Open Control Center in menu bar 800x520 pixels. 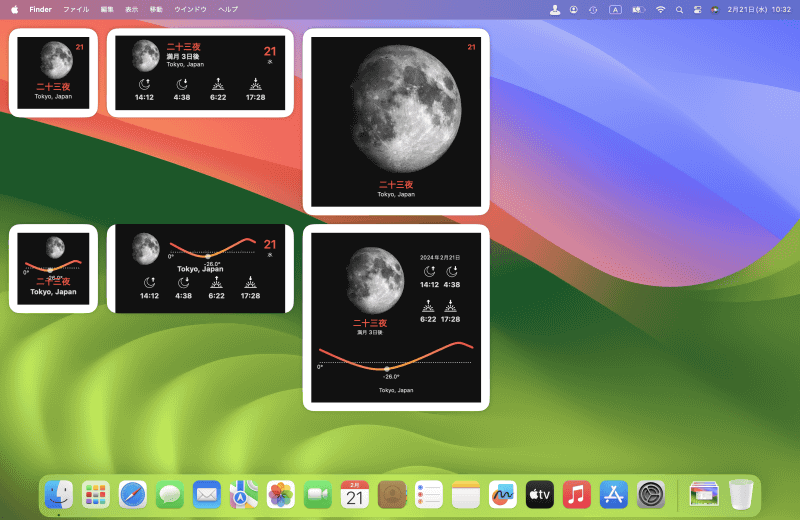tap(697, 9)
